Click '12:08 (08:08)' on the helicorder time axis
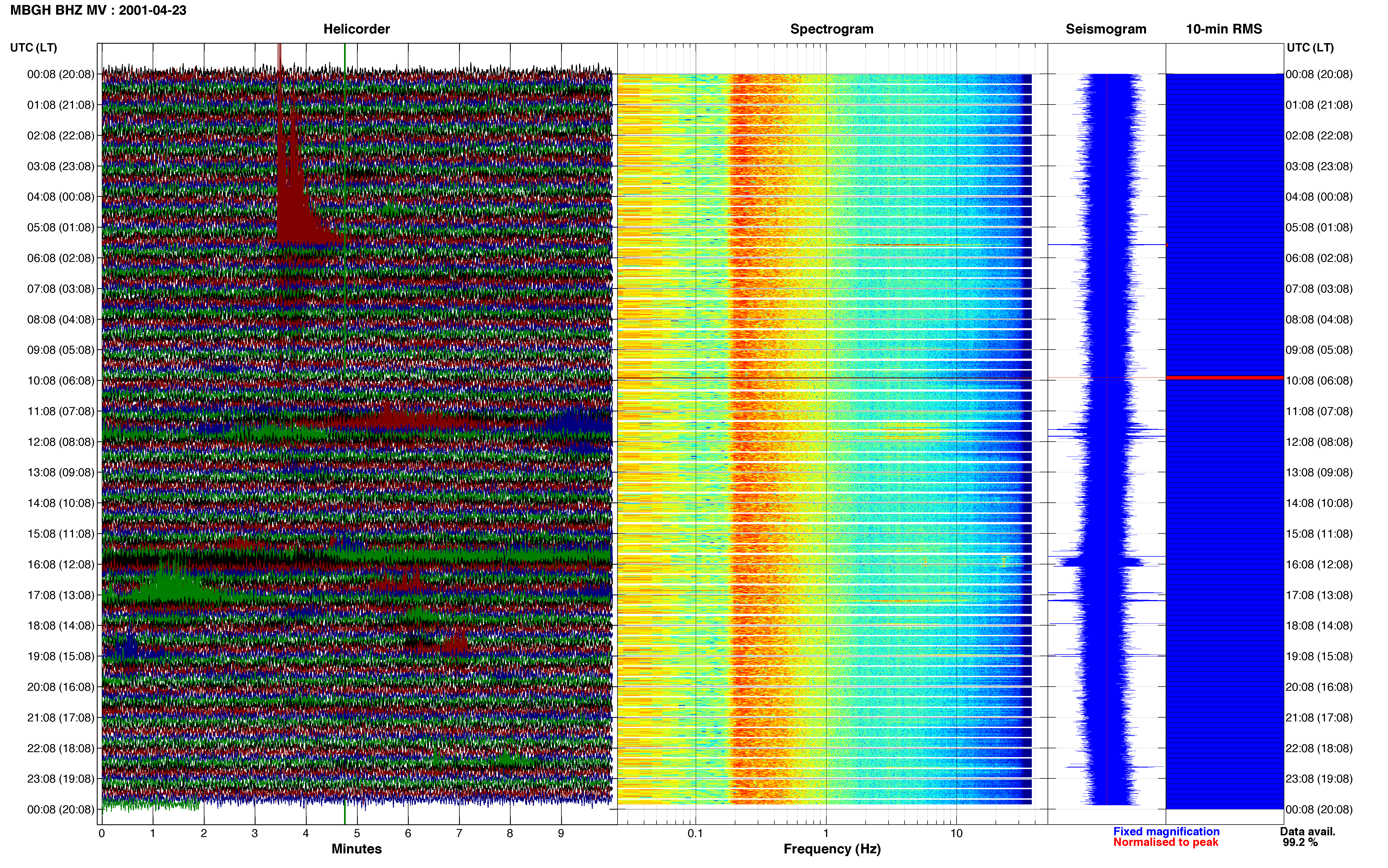Viewport: 1388px width, 868px height. (x=61, y=442)
